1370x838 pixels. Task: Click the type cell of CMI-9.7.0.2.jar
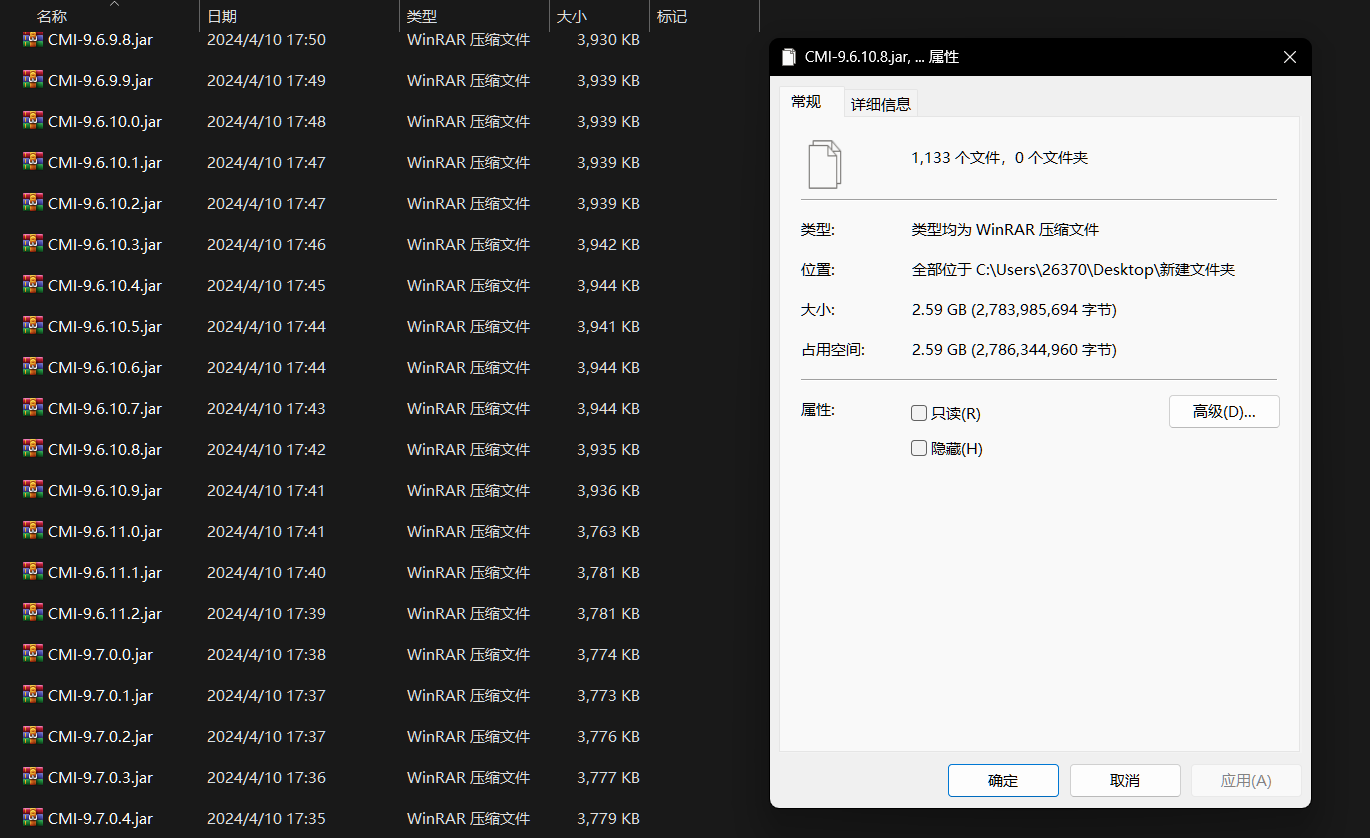click(468, 736)
